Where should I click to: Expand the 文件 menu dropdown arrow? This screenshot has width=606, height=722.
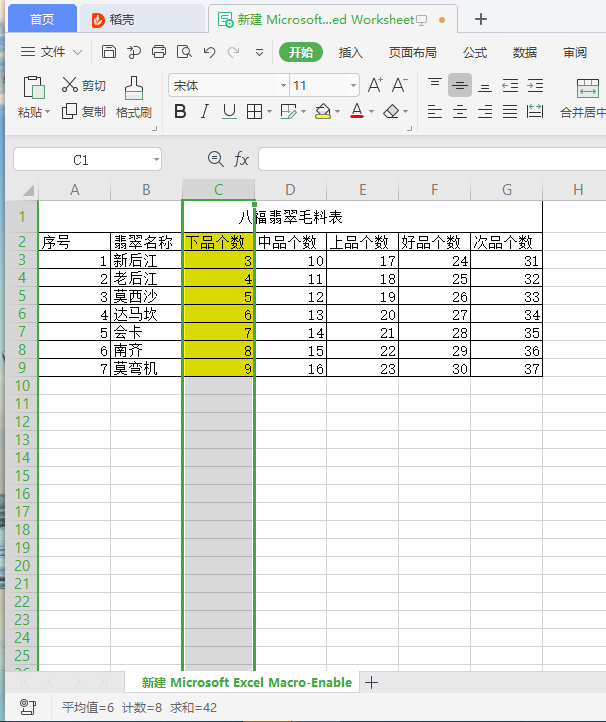[x=77, y=52]
